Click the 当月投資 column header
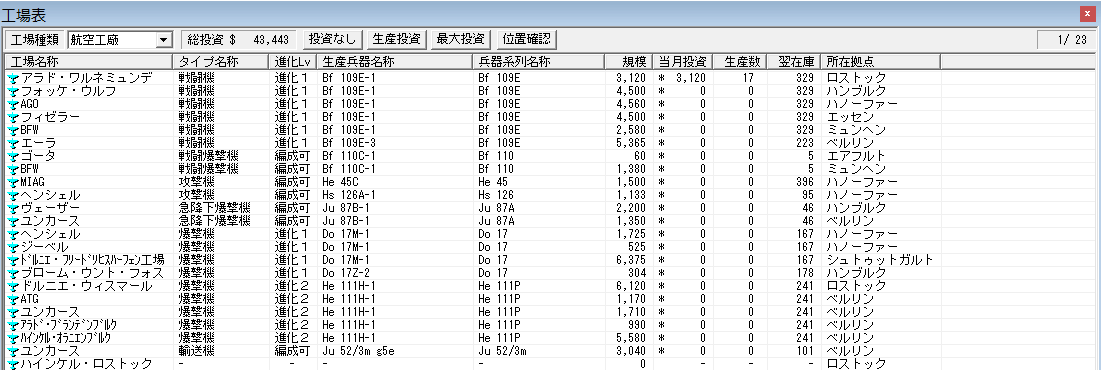 682,62
